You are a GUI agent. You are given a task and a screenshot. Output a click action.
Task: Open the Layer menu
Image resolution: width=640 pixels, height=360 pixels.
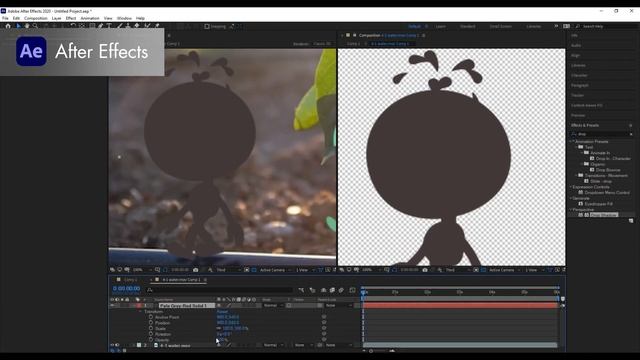[x=56, y=18]
